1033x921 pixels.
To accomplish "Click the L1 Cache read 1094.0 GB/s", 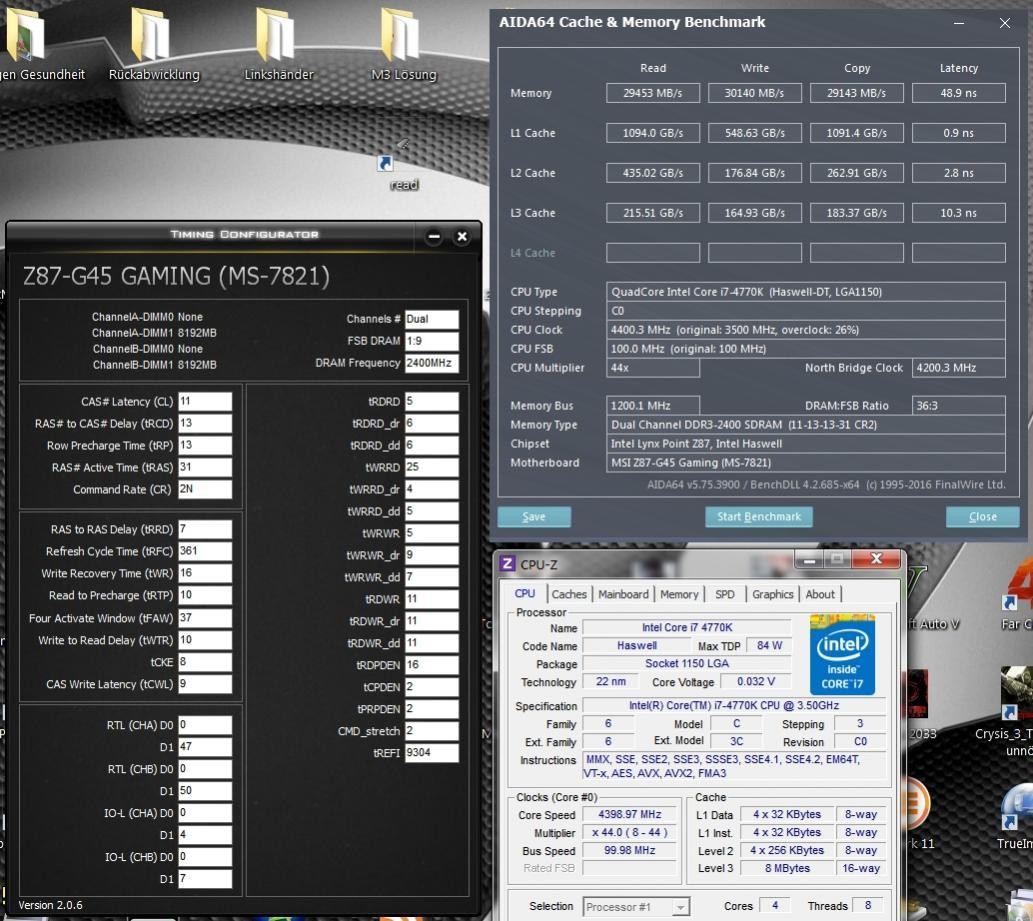I will click(x=653, y=133).
